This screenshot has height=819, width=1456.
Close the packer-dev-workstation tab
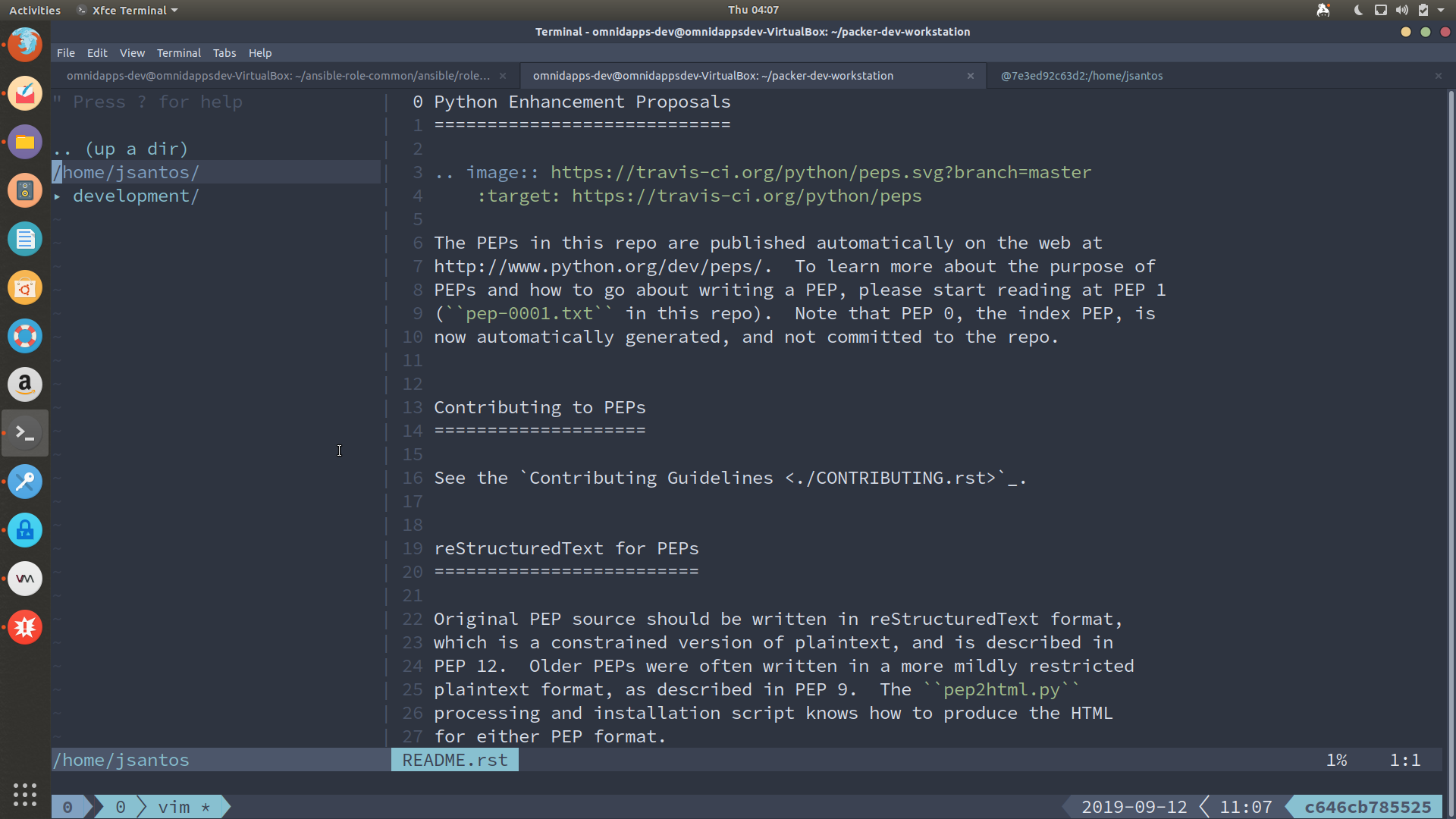coord(971,76)
